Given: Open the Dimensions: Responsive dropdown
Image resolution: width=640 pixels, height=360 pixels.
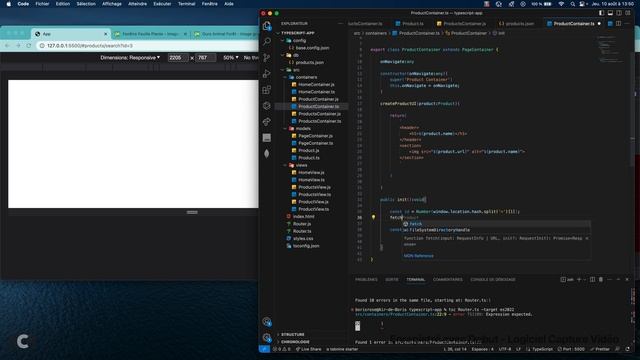Looking at the screenshot, I should click(130, 58).
